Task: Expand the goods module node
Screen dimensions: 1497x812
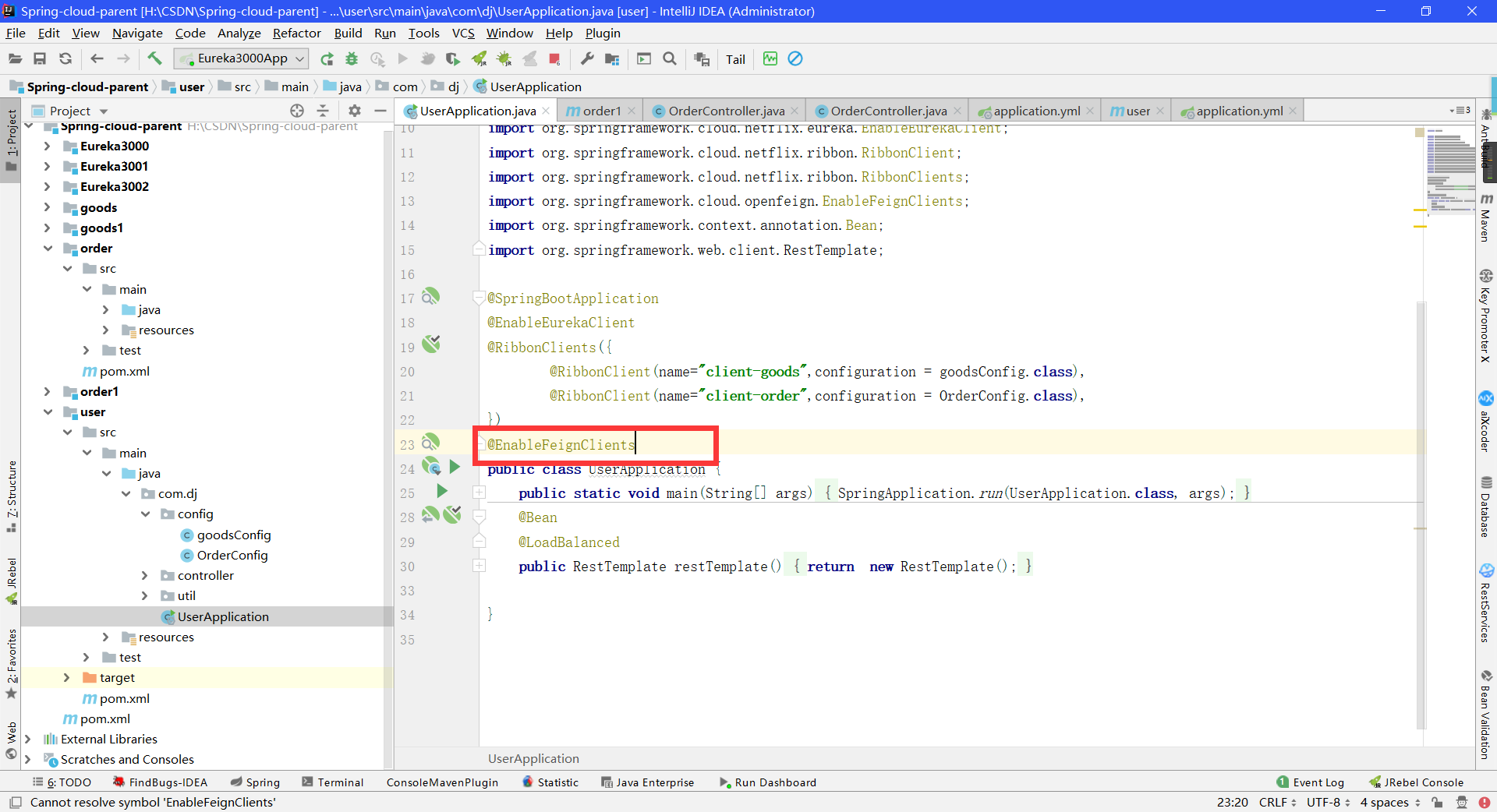Action: (x=48, y=207)
